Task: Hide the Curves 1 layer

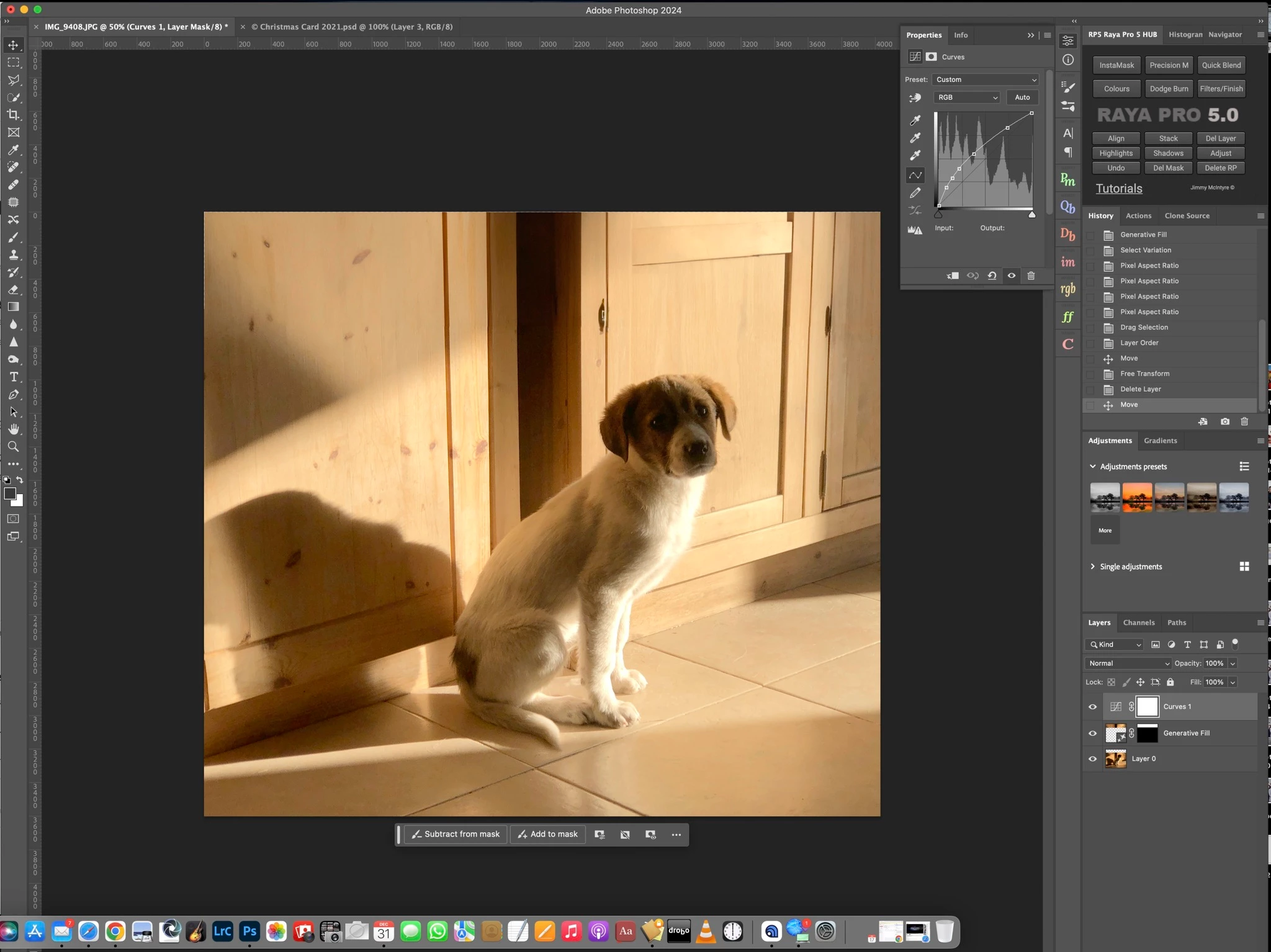Action: tap(1092, 706)
